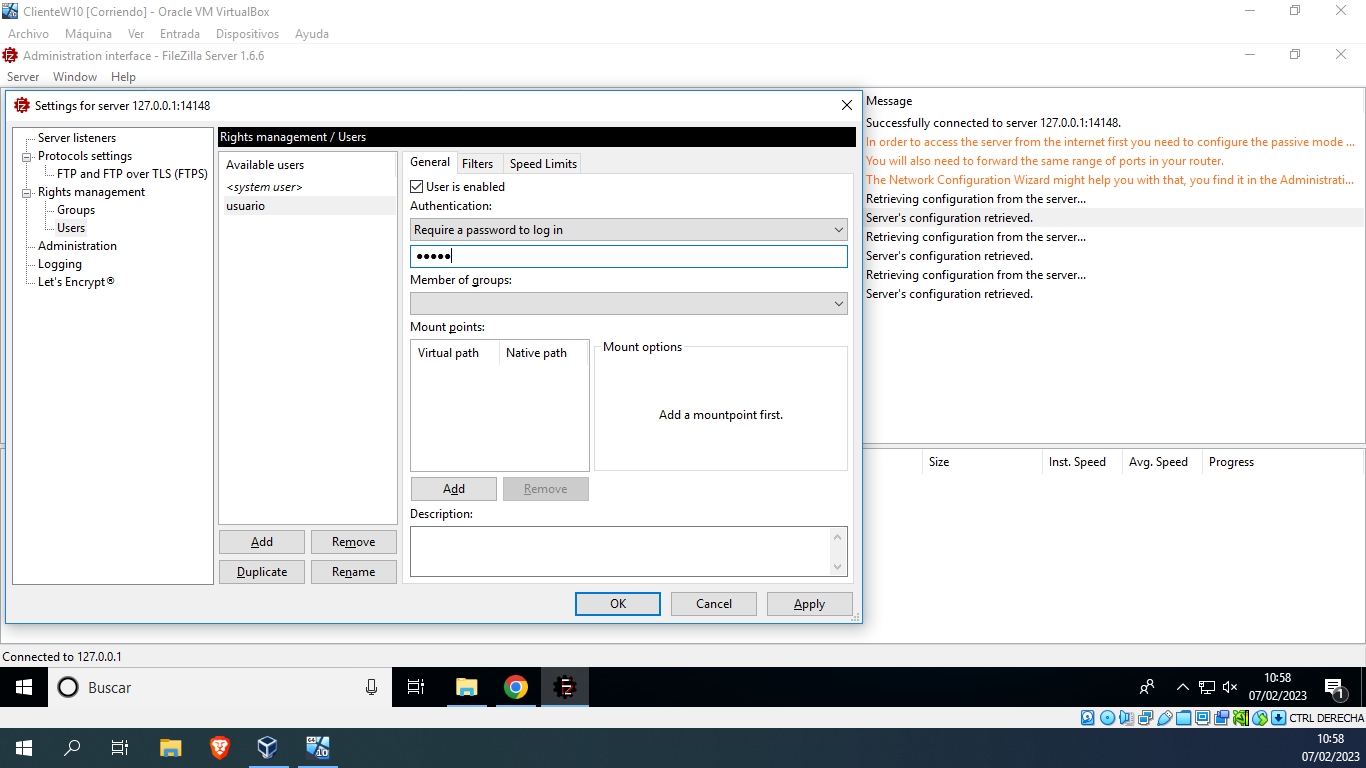Screen dimensions: 1366x768
Task: Click Cancel in server settings dialog
Action: pyautogui.click(x=714, y=604)
